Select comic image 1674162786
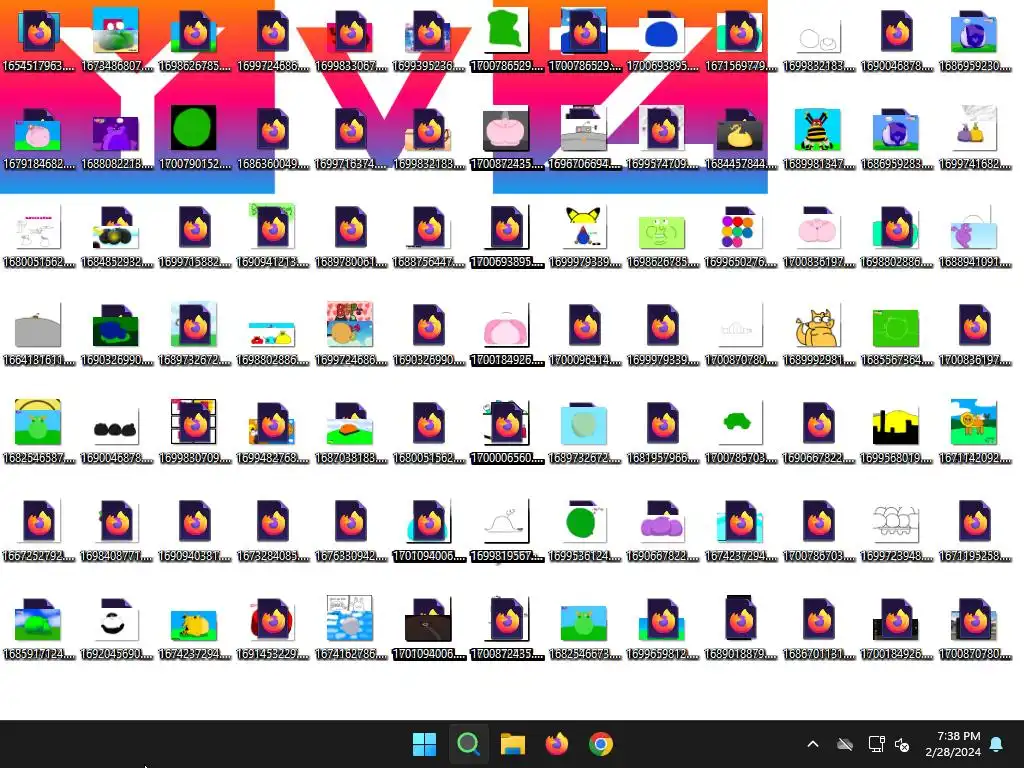This screenshot has height=768, width=1024. 351,628
